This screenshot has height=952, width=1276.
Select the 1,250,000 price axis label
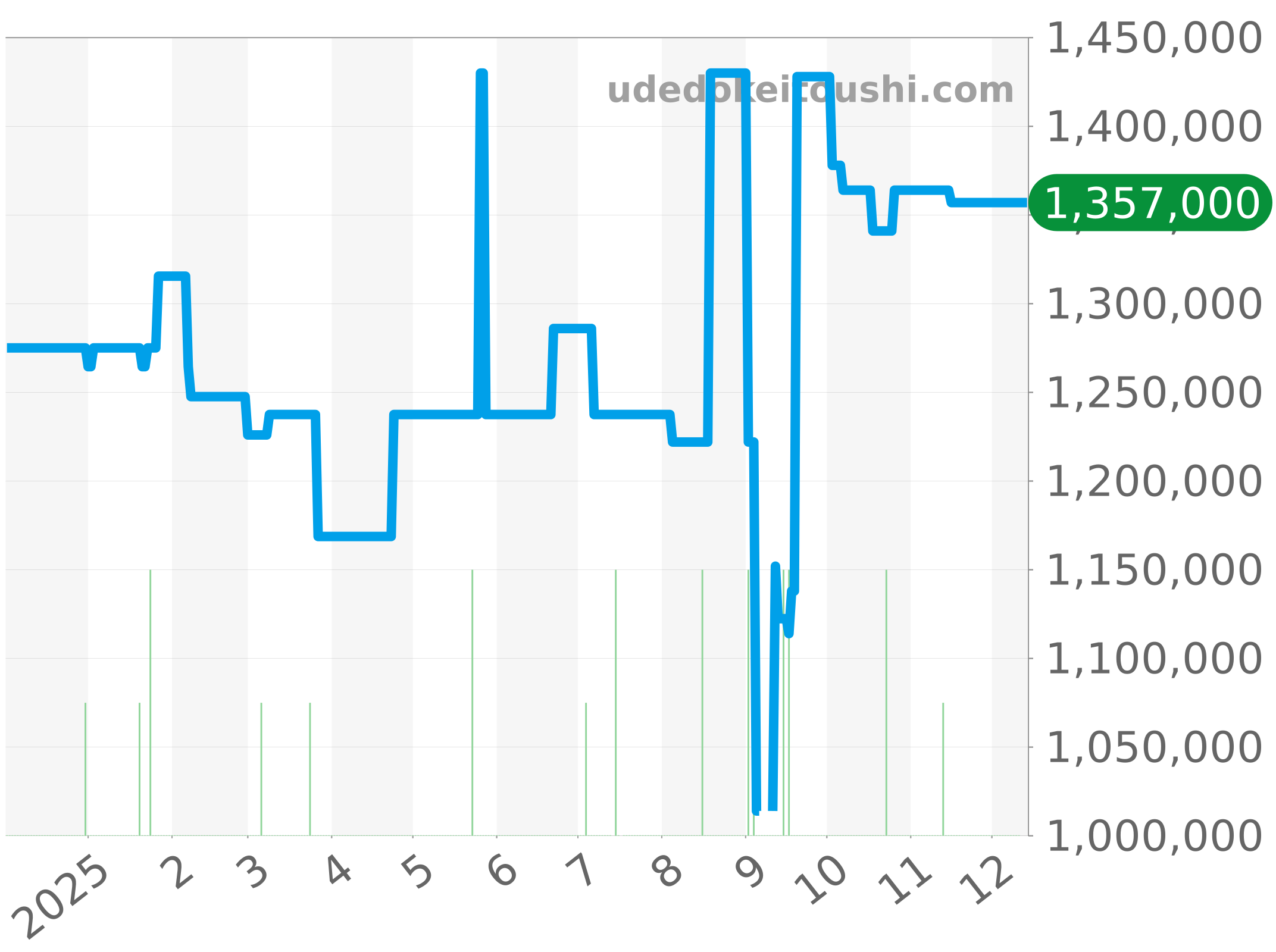[1153, 393]
